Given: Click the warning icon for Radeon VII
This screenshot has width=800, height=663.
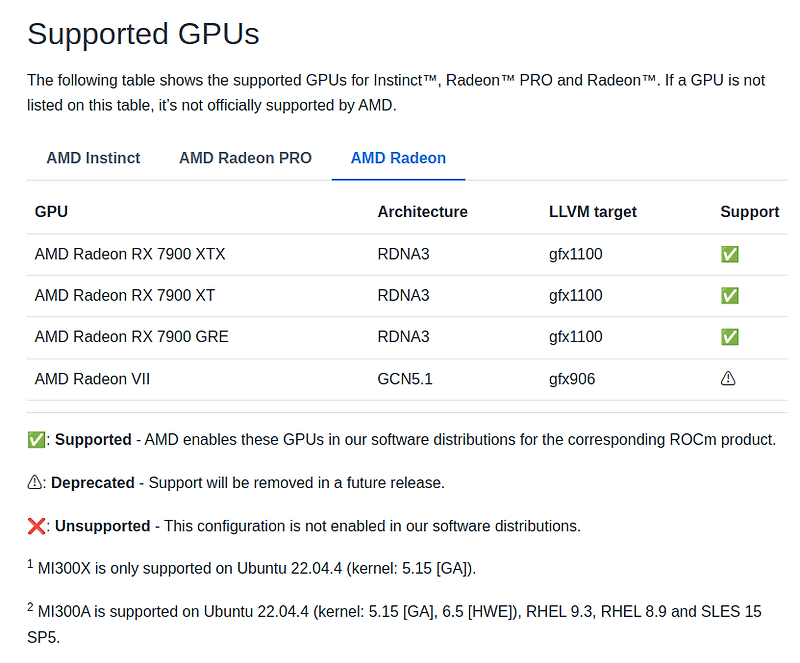Looking at the screenshot, I should [x=728, y=379].
